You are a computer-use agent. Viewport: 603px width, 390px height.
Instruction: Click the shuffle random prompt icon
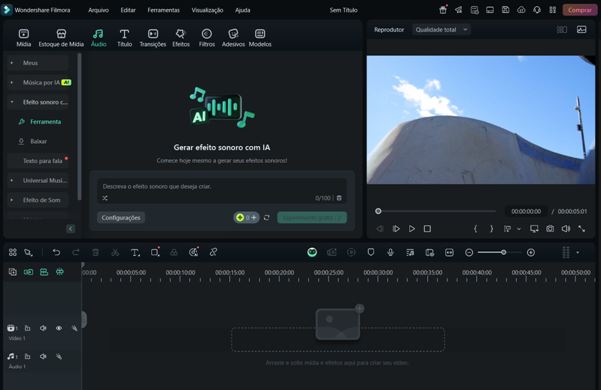coord(105,198)
